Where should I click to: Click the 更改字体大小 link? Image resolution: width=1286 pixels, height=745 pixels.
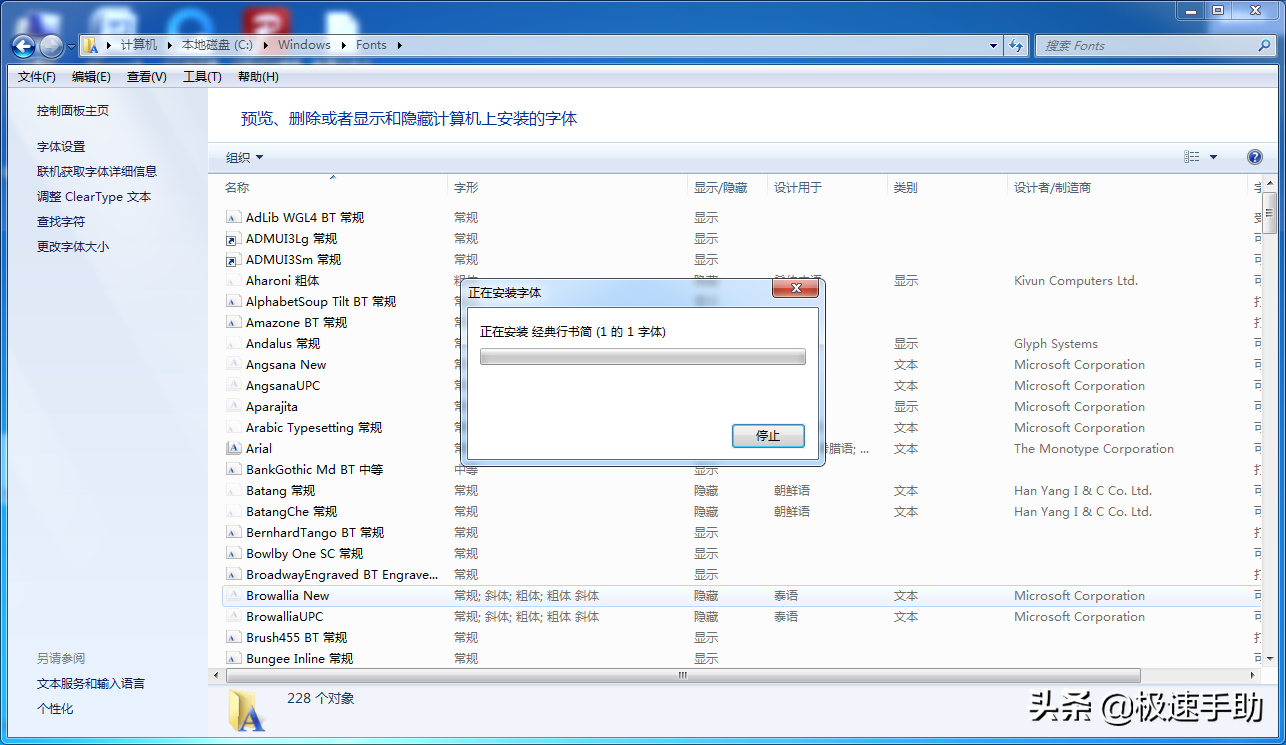[x=73, y=246]
